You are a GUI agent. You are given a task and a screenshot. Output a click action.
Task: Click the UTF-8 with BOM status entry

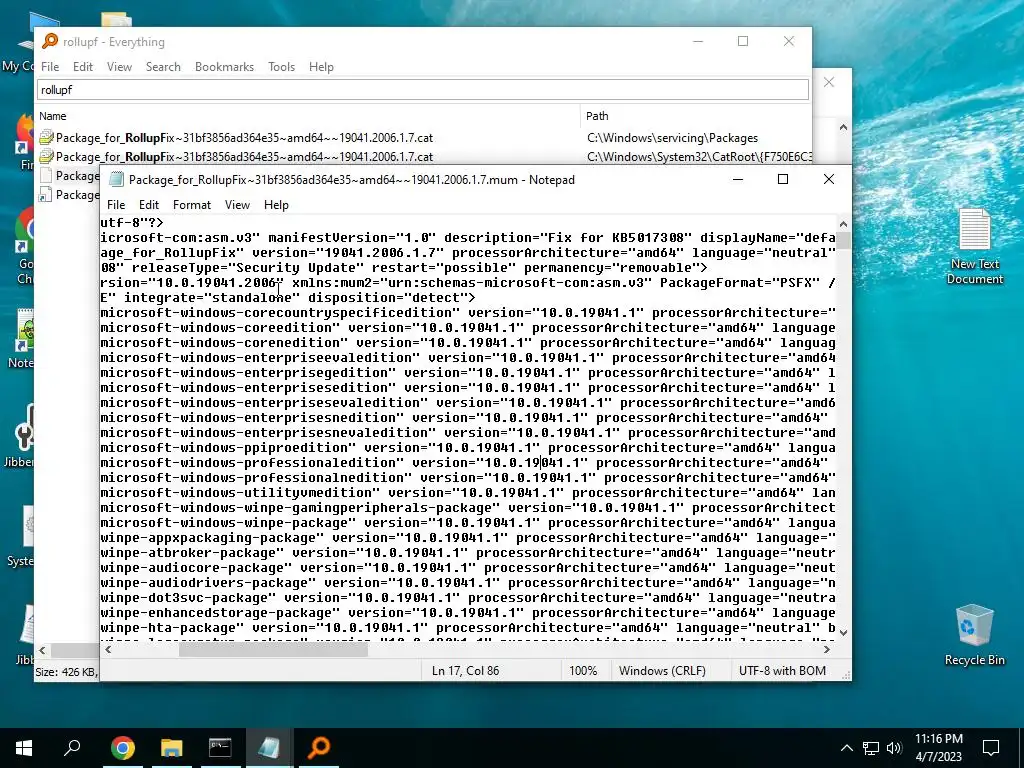tap(782, 671)
